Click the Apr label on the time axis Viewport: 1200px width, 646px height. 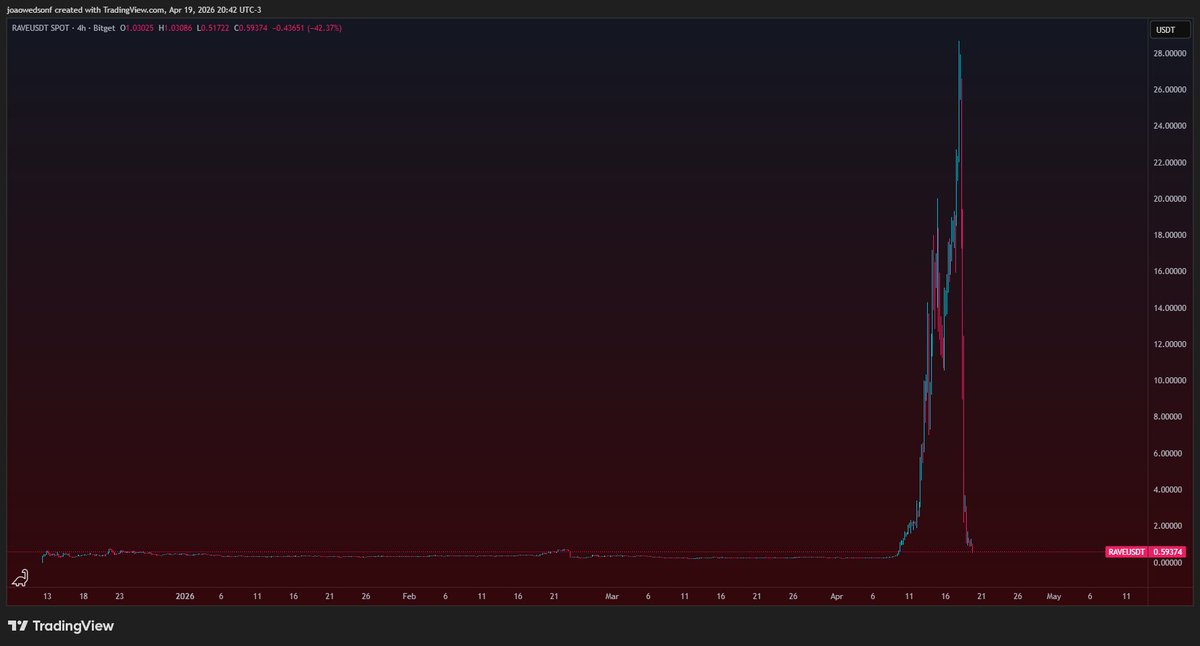pos(836,595)
